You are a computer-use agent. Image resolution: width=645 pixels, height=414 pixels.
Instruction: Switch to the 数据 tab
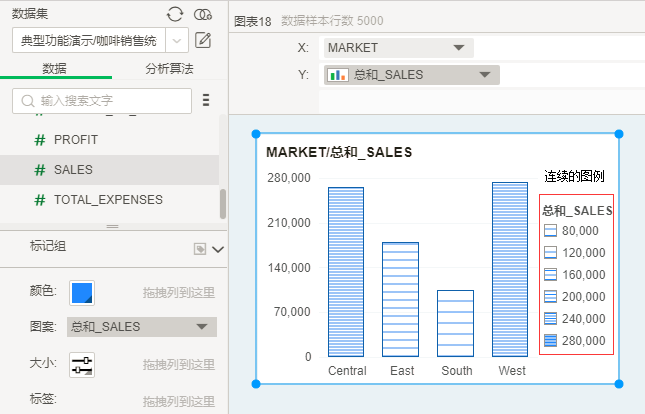(55, 68)
